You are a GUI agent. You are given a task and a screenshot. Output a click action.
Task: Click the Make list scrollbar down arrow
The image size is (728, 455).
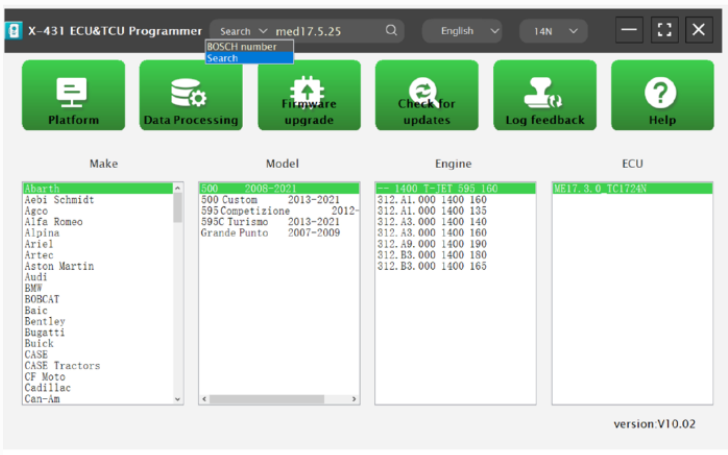point(179,399)
